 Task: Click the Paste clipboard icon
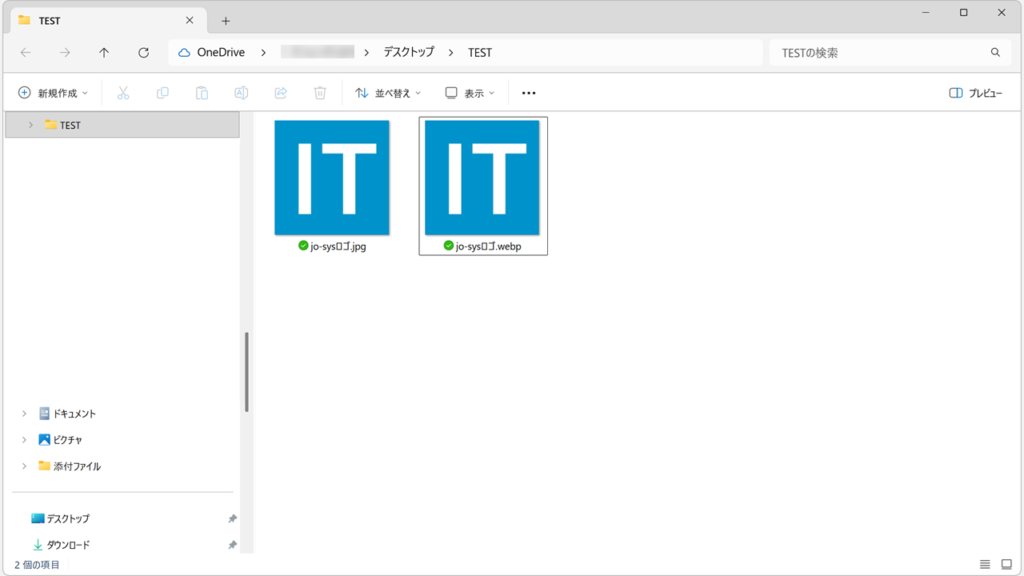[201, 93]
